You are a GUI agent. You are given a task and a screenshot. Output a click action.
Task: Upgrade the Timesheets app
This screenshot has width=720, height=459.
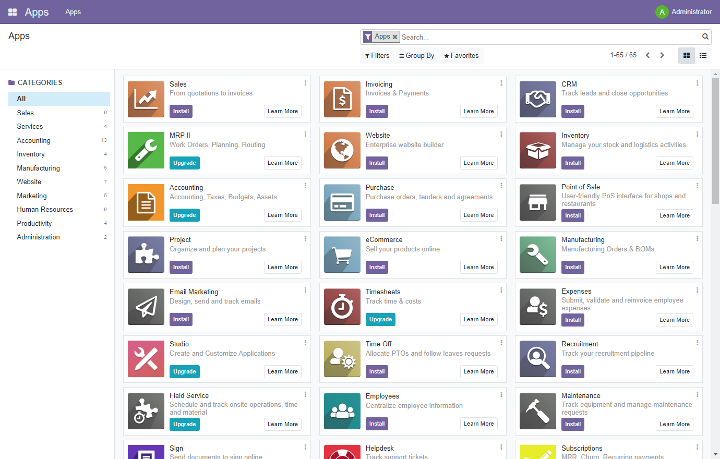(381, 319)
